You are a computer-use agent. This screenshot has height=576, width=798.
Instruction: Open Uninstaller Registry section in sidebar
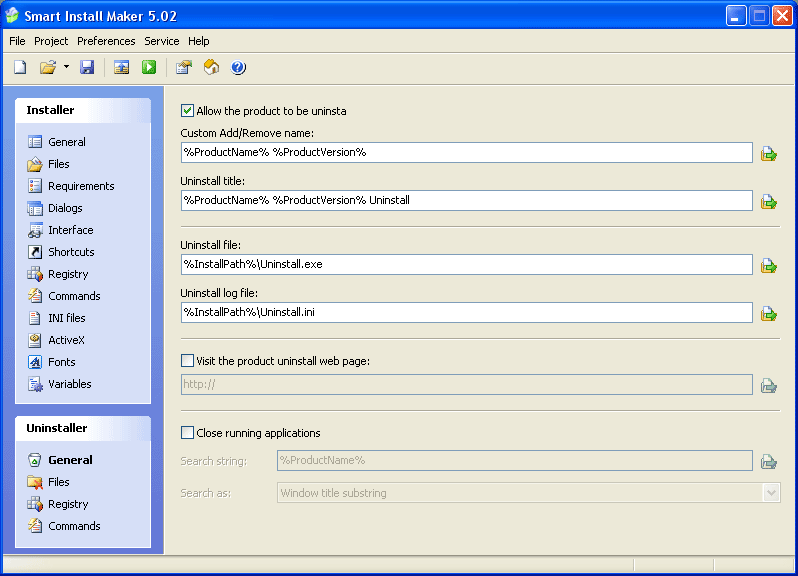point(68,504)
